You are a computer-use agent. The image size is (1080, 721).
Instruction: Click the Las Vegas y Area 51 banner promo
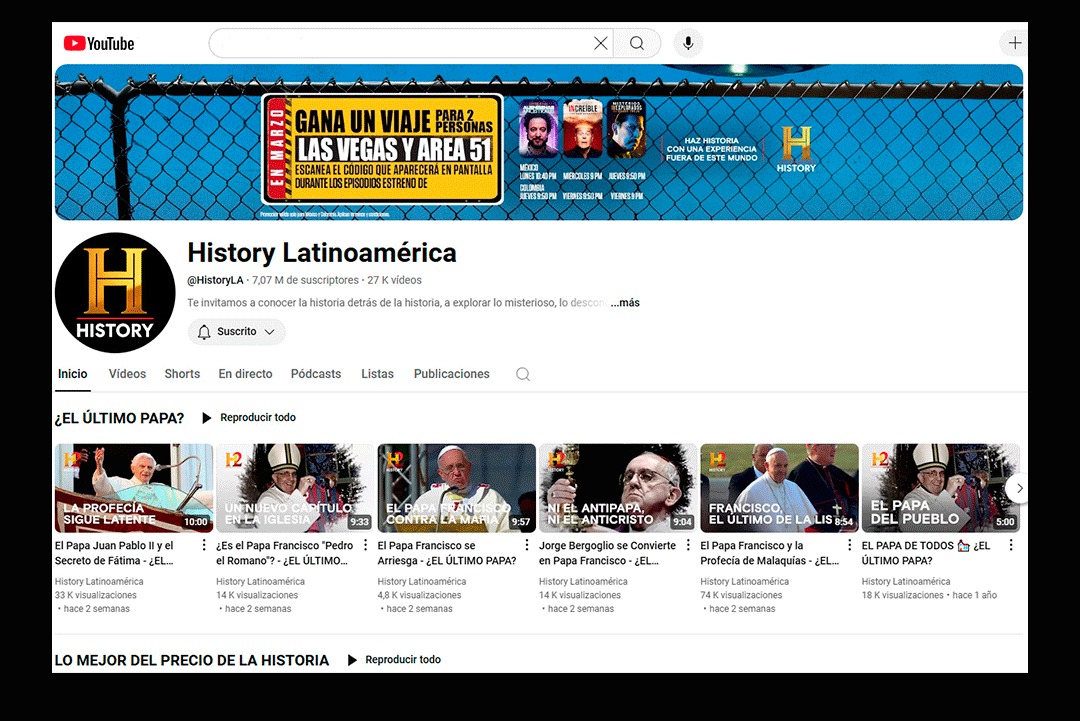[x=382, y=149]
